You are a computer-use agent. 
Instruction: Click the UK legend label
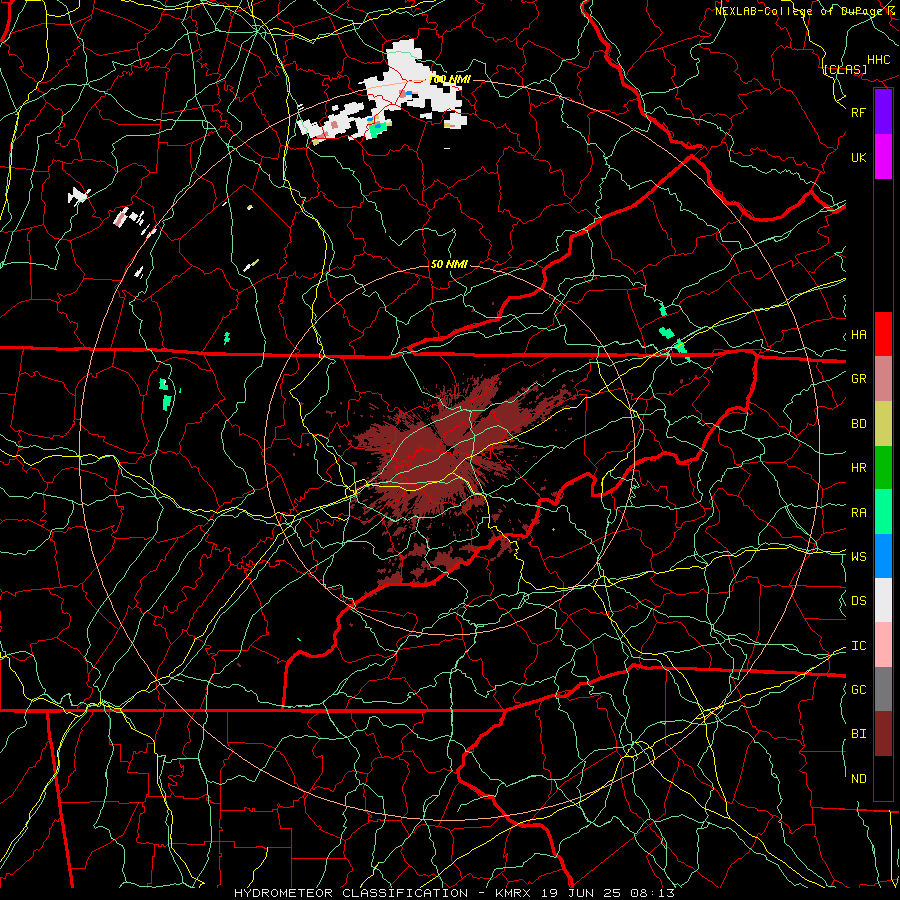click(858, 157)
